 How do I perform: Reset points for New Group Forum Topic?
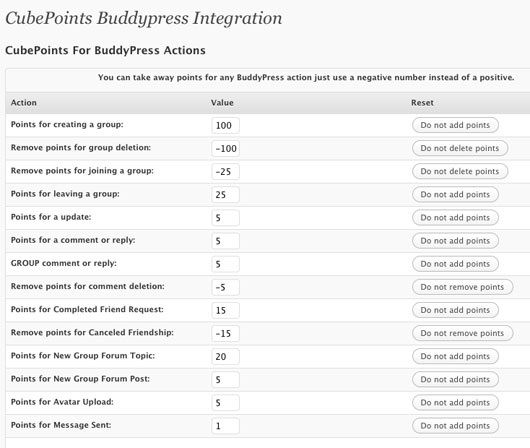pyautogui.click(x=455, y=356)
